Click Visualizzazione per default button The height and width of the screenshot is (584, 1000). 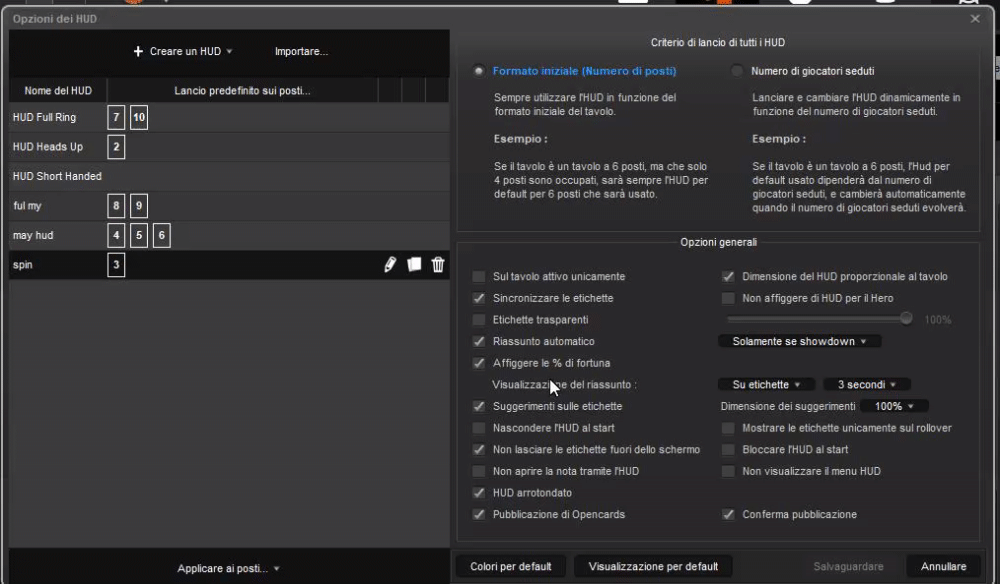pyautogui.click(x=653, y=566)
